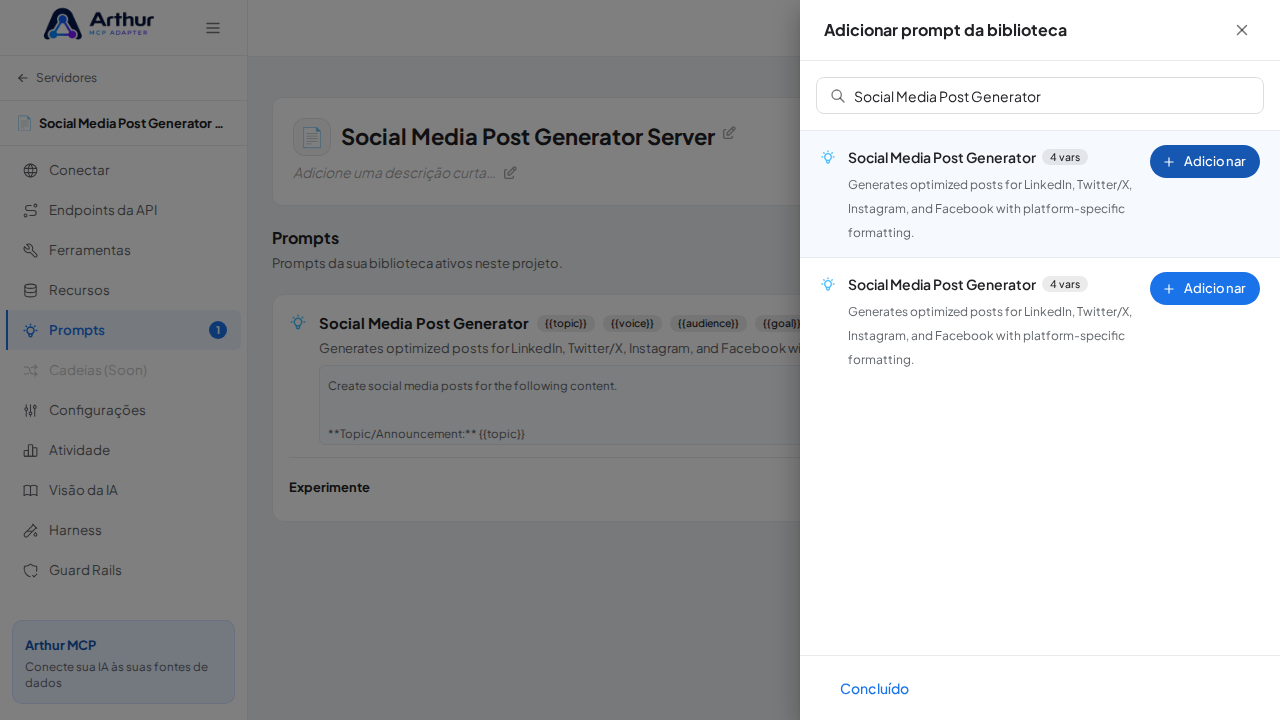The image size is (1280, 720).
Task: Click the first result's 4 vars badge
Action: 1065,157
